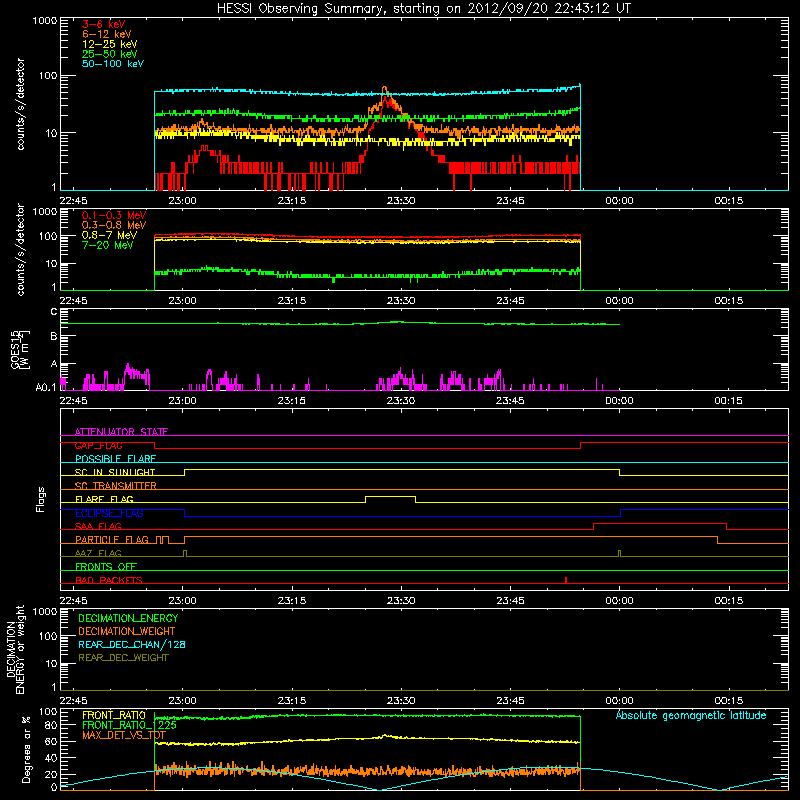This screenshot has height=800, width=800.
Task: Select the SAA_FLAG label
Action: click(98, 526)
